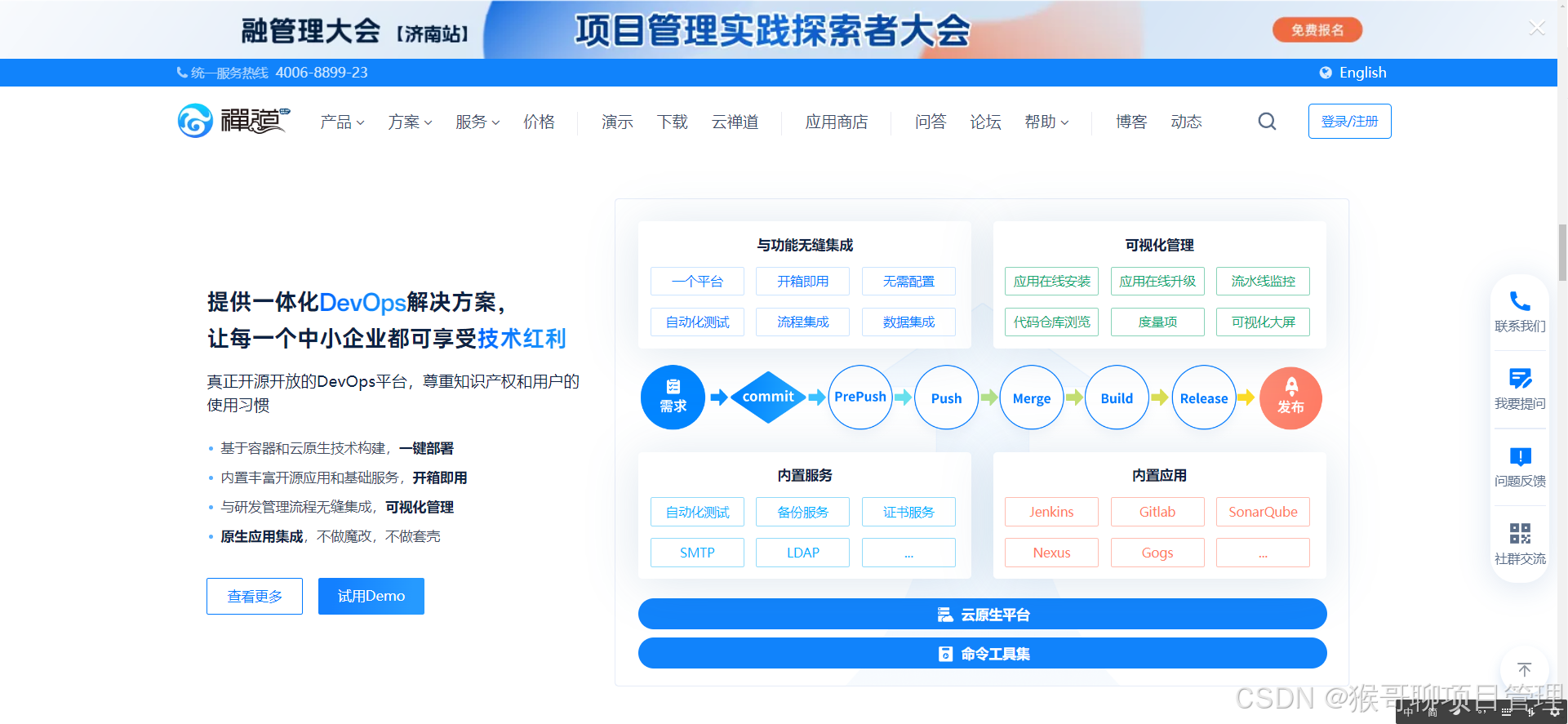Click the 一个平台 box

click(697, 281)
